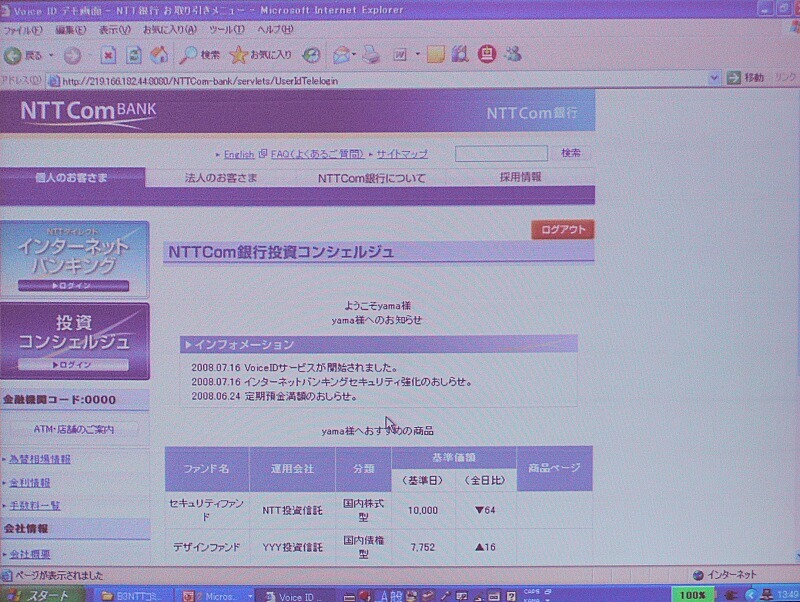The width and height of the screenshot is (800, 602).
Task: Click the site search text field
Action: click(501, 154)
